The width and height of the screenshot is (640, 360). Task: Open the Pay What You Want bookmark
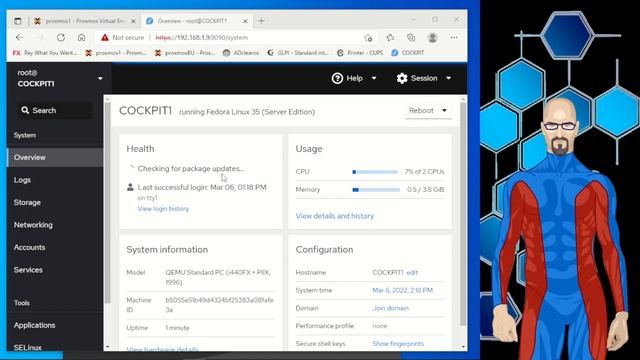click(x=45, y=53)
